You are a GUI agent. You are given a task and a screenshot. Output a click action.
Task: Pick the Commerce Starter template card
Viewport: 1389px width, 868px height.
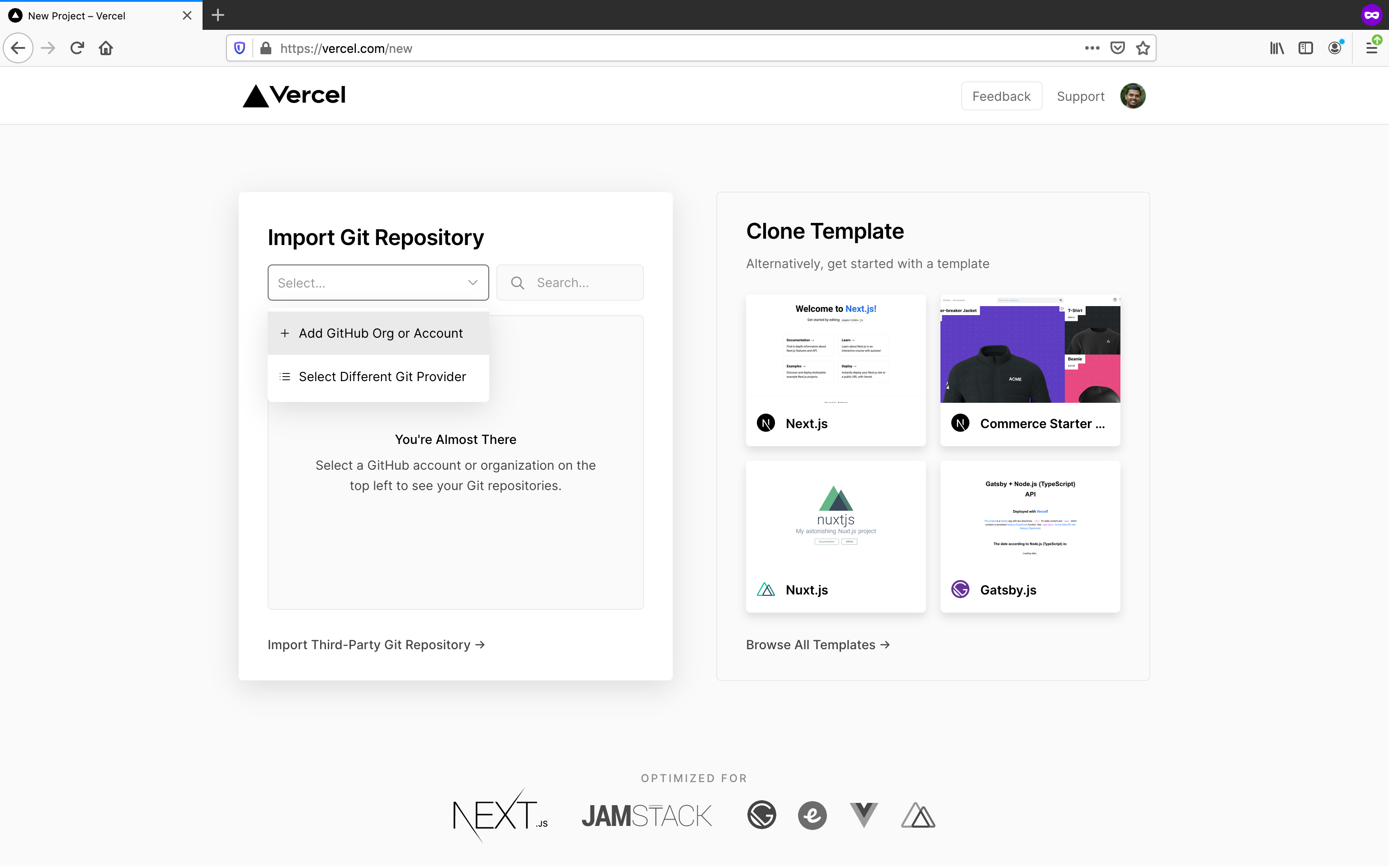pos(1030,370)
